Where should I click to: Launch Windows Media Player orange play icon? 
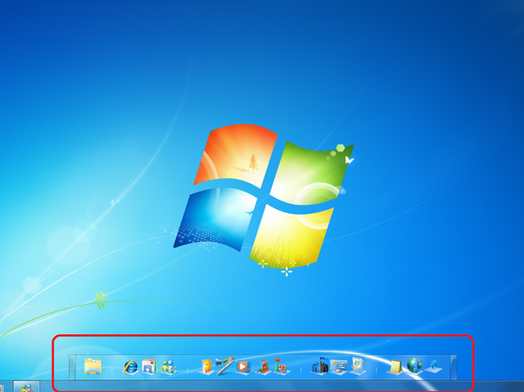click(x=243, y=367)
